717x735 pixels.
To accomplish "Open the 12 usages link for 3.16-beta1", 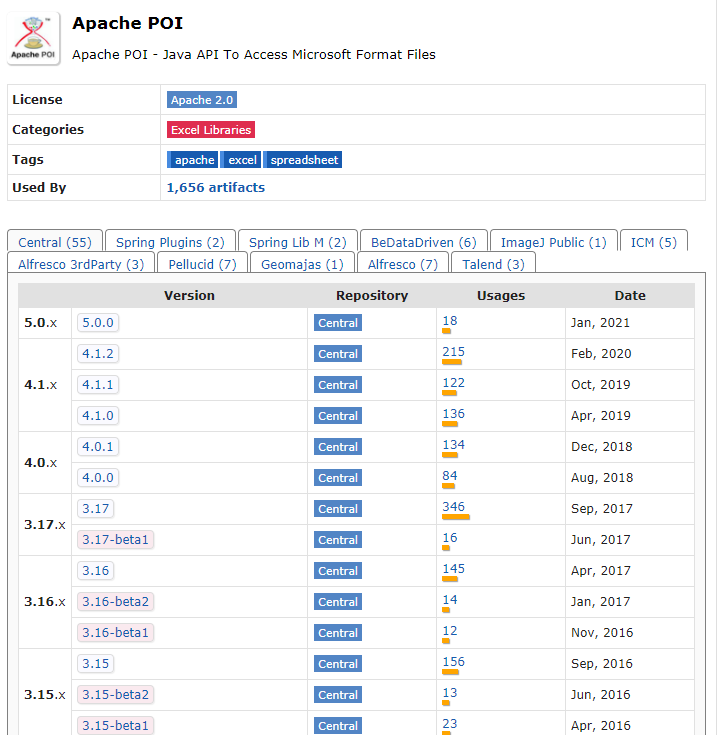I will (x=449, y=630).
